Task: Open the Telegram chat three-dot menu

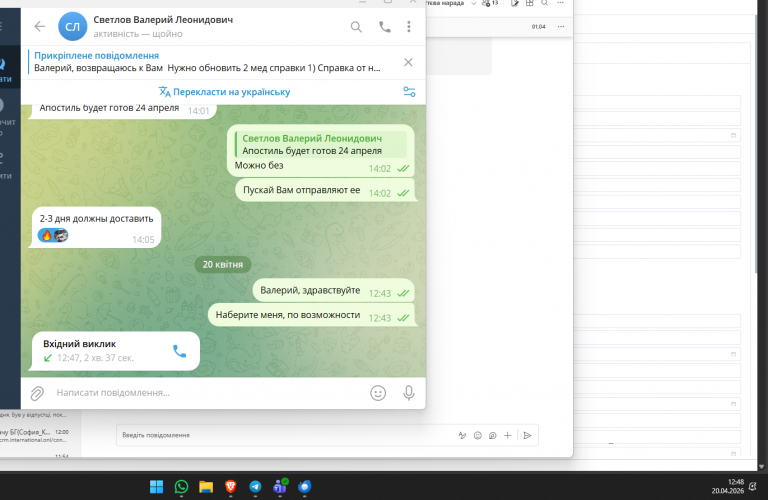Action: [408, 26]
